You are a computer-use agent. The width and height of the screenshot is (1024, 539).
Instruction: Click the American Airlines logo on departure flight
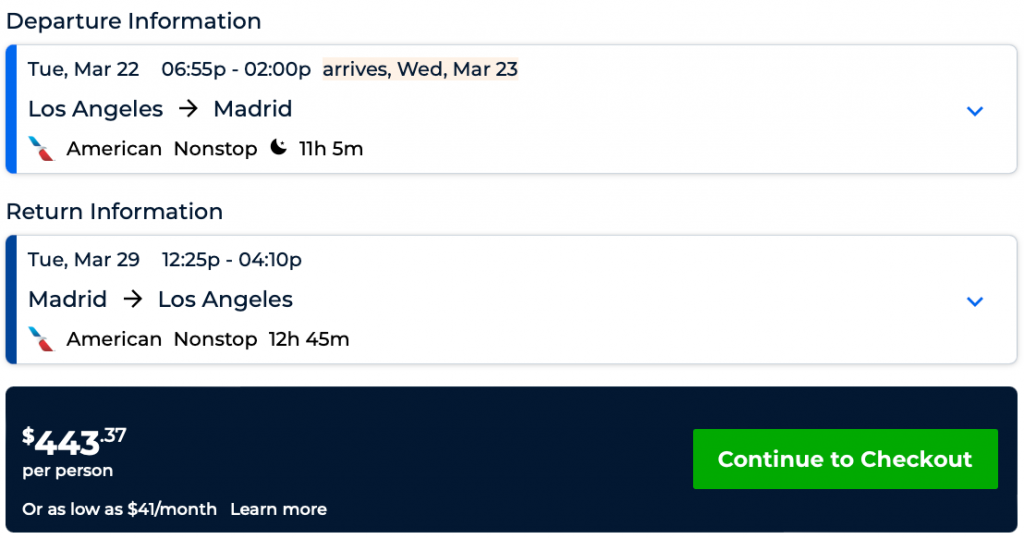[41, 149]
